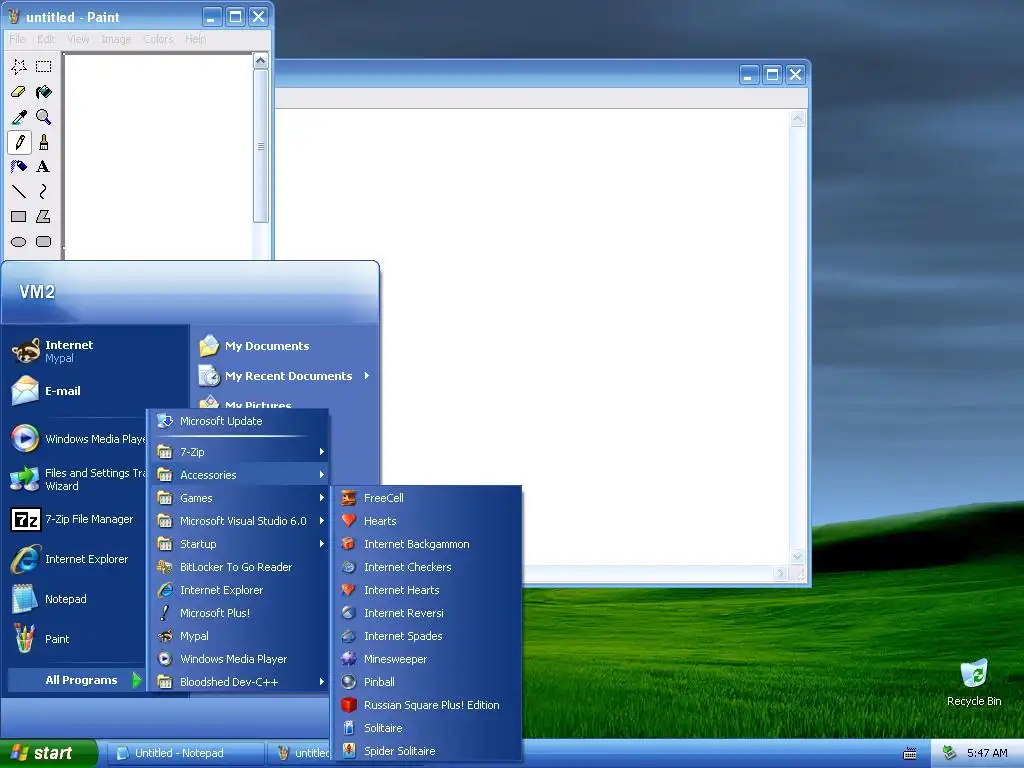Launch Hearts from Games submenu
Screen dimensions: 1024x768
pos(428,521)
